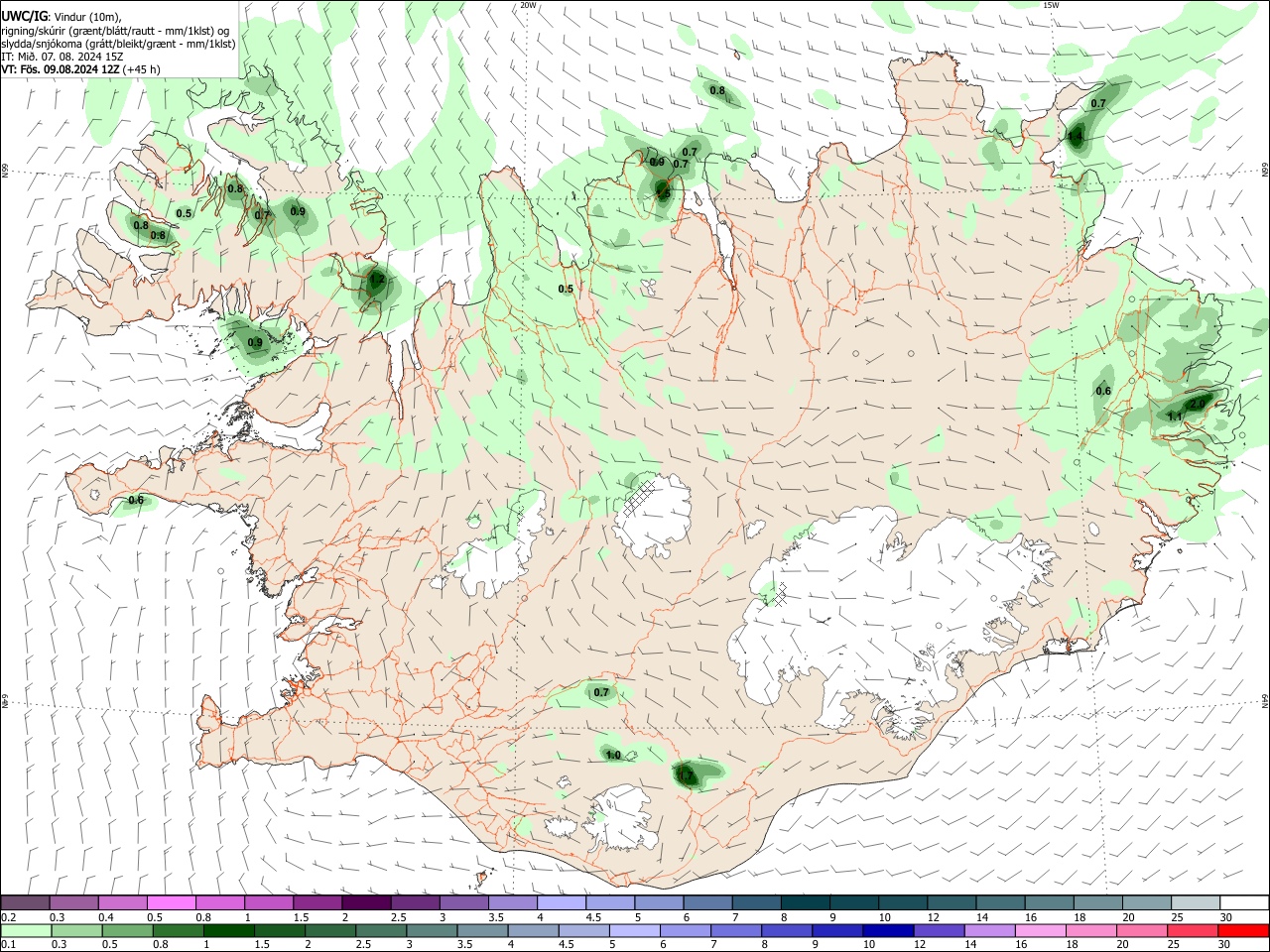Select the white 30 mm snow legend swatch

pyautogui.click(x=1244, y=903)
